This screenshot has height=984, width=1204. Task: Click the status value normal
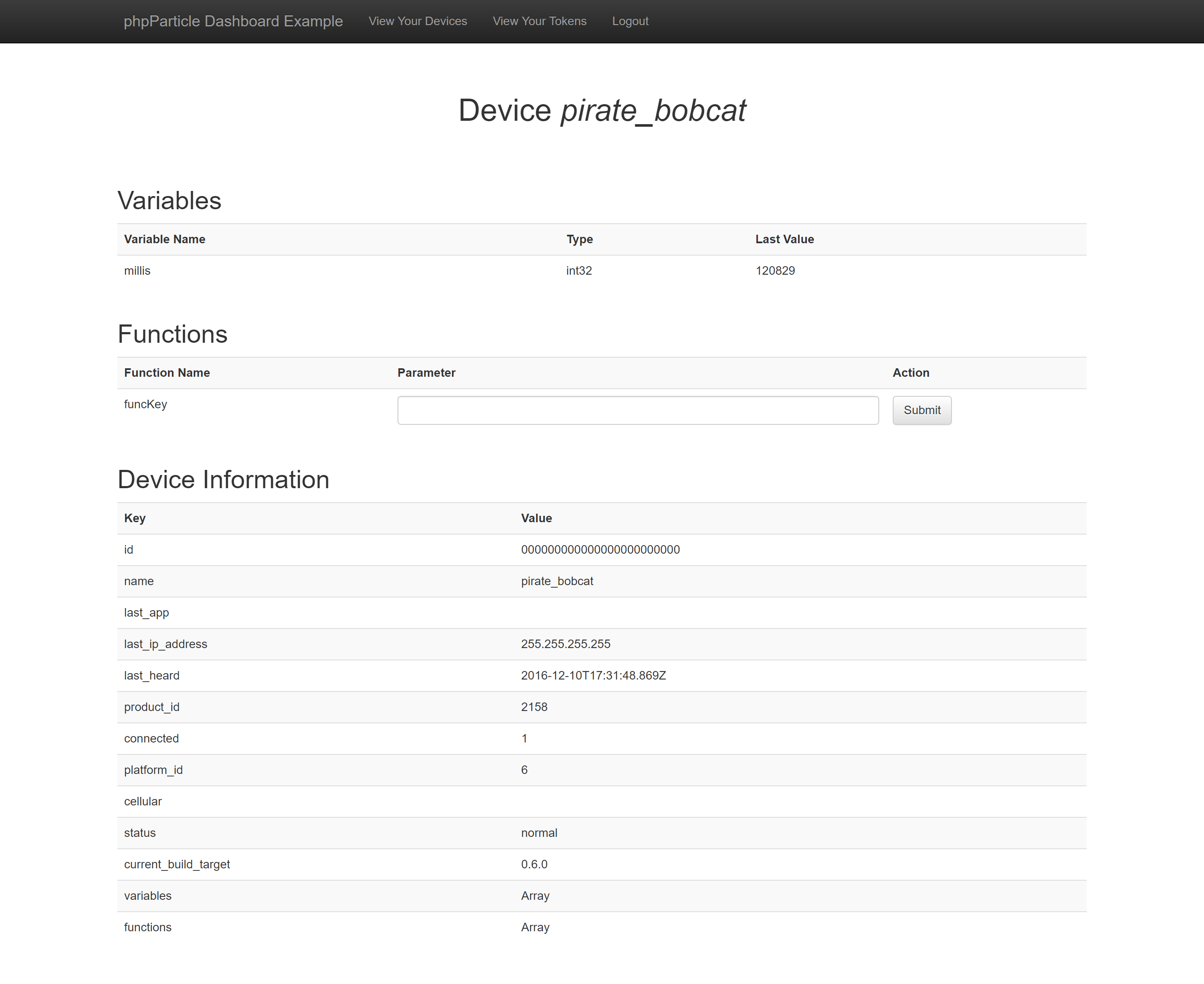pyautogui.click(x=539, y=833)
